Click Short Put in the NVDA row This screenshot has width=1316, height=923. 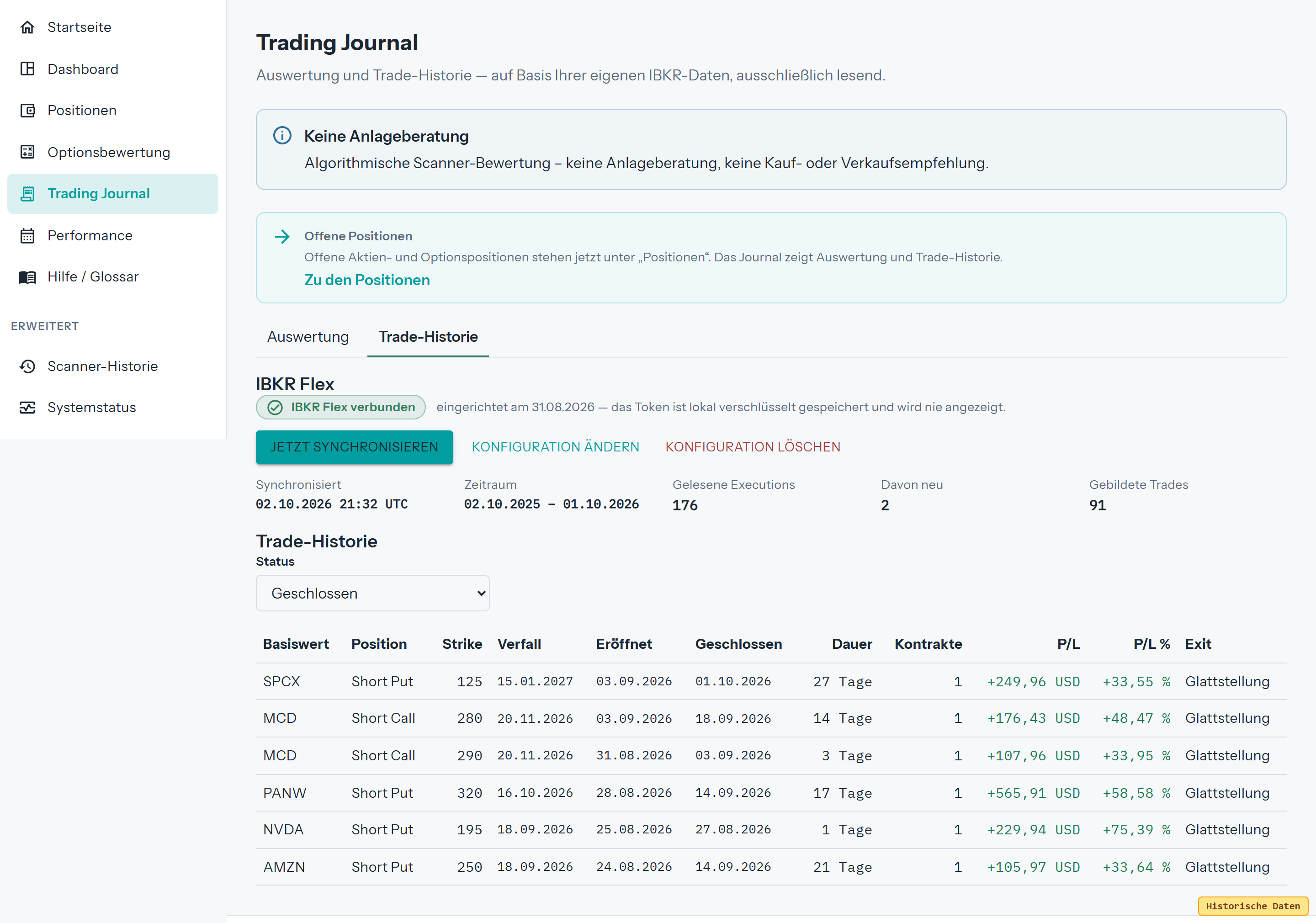click(382, 829)
